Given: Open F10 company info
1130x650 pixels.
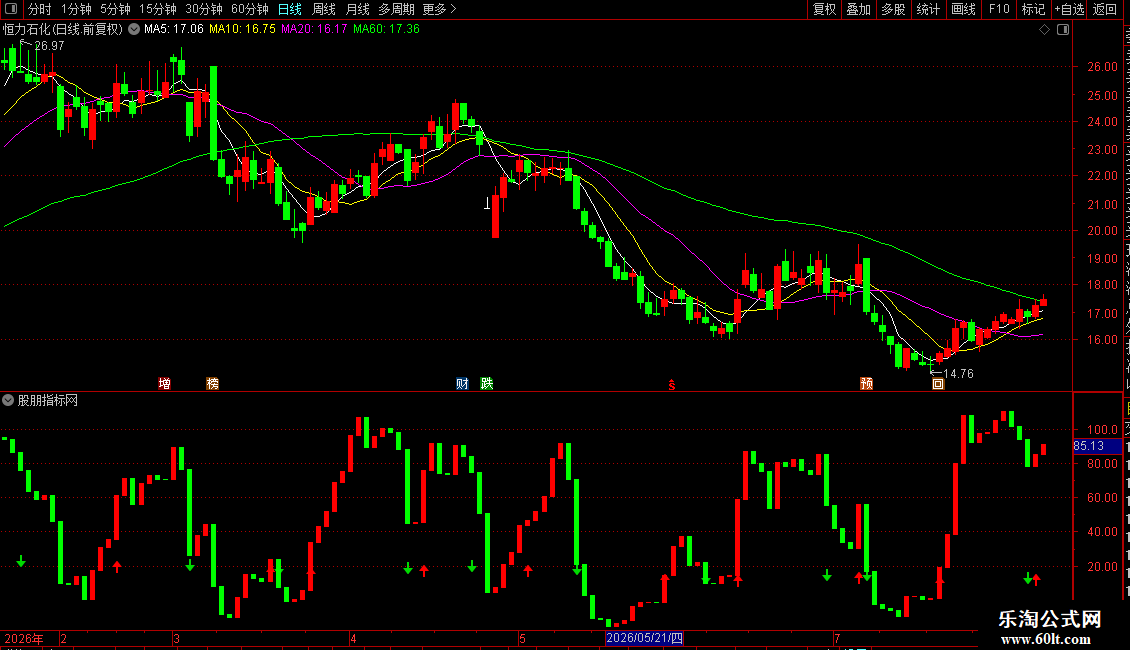Looking at the screenshot, I should pos(999,9).
